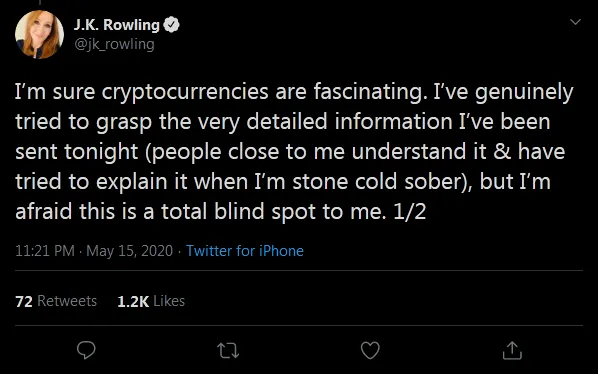
Task: Click the word Retweets label
Action: coord(67,301)
